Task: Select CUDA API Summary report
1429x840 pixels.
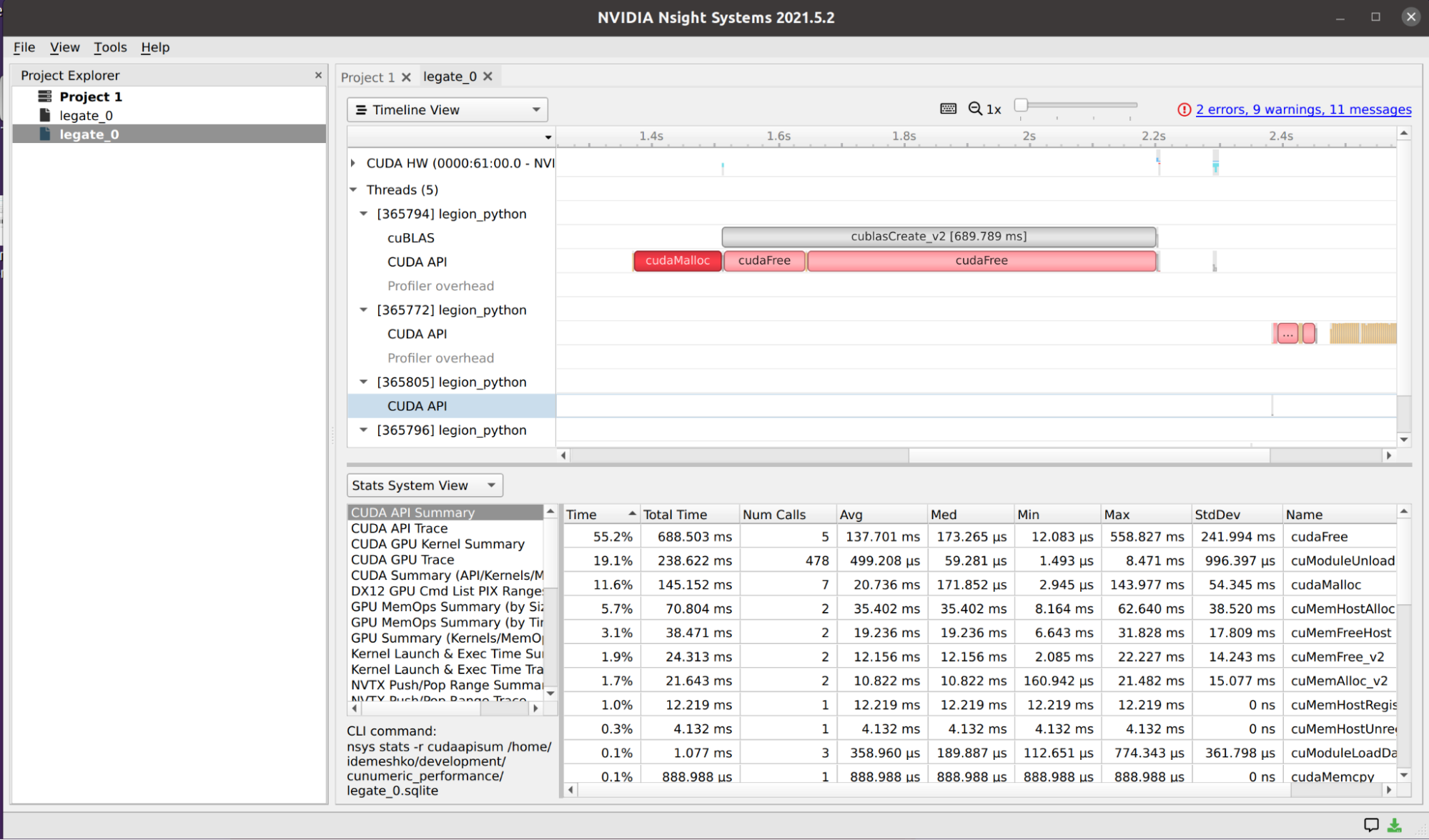Action: [445, 513]
